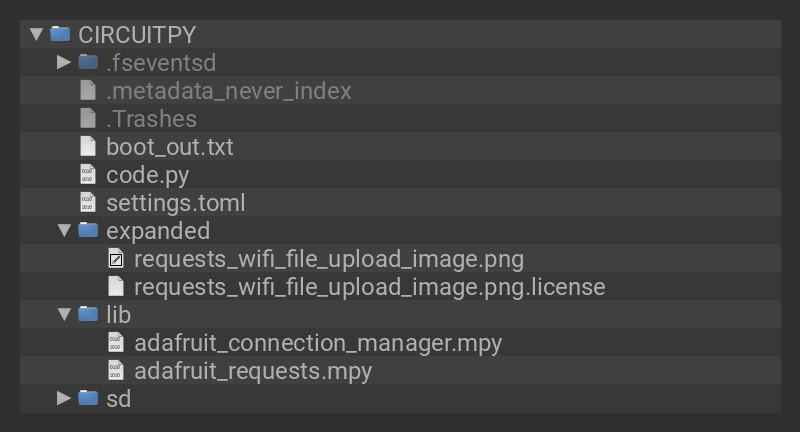This screenshot has width=800, height=432.
Task: Select the code.py file name
Action: click(147, 175)
